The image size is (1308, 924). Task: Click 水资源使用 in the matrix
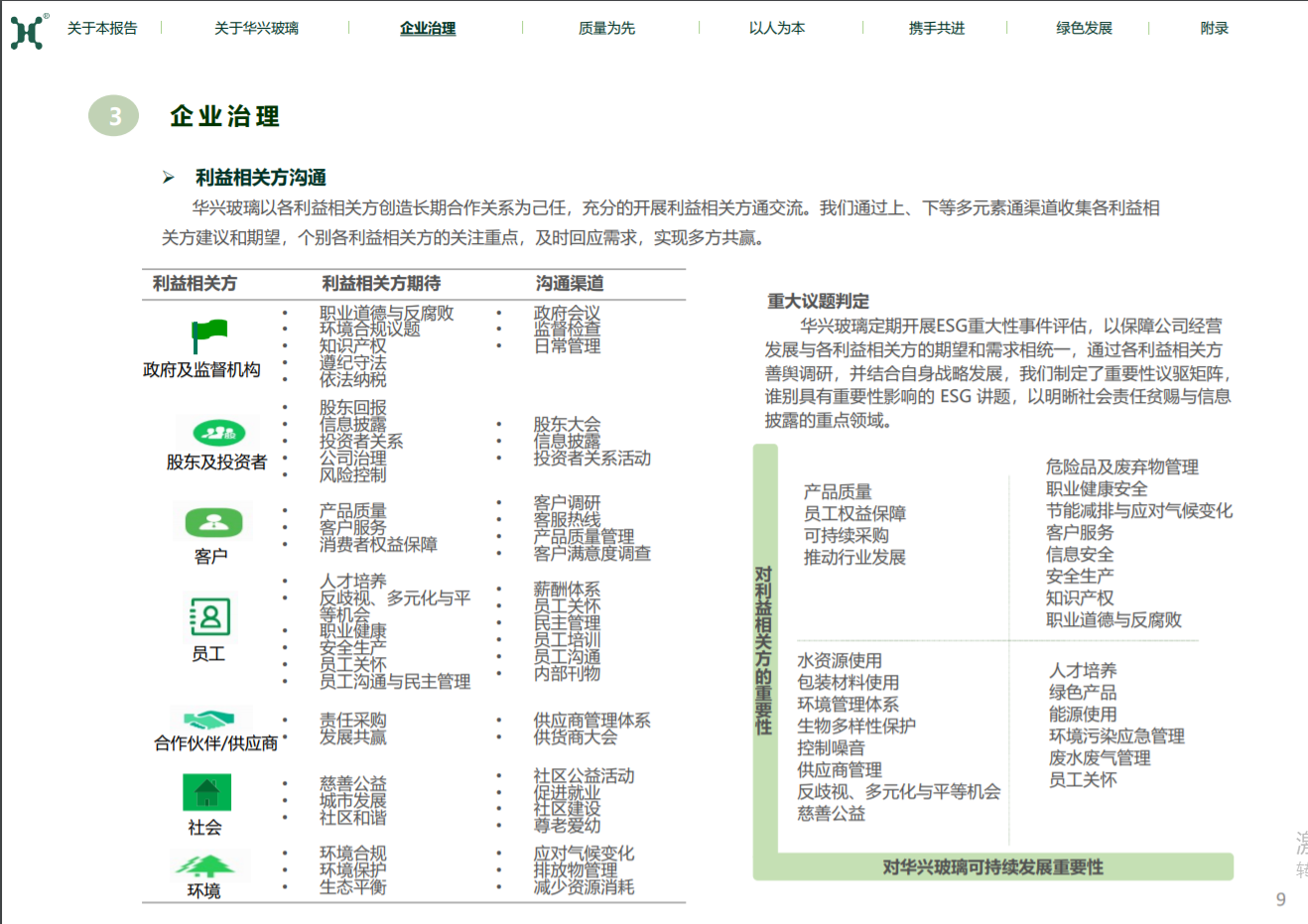tap(840, 660)
